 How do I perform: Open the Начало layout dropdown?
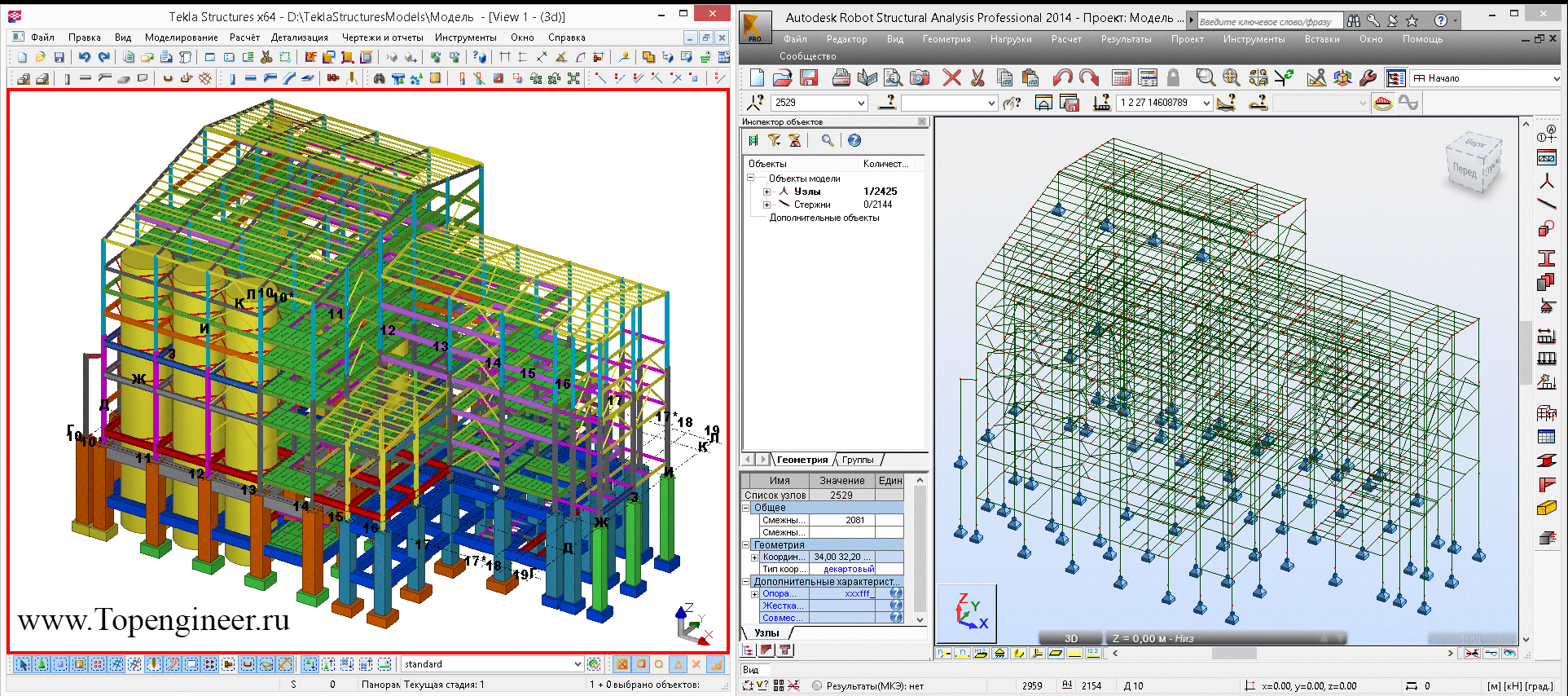[1556, 78]
